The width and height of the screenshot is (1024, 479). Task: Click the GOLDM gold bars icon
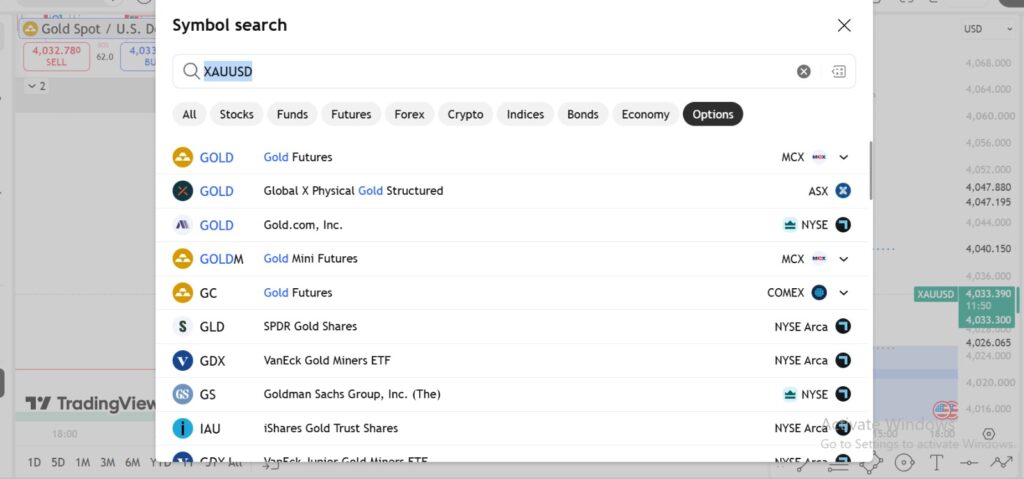coord(183,259)
